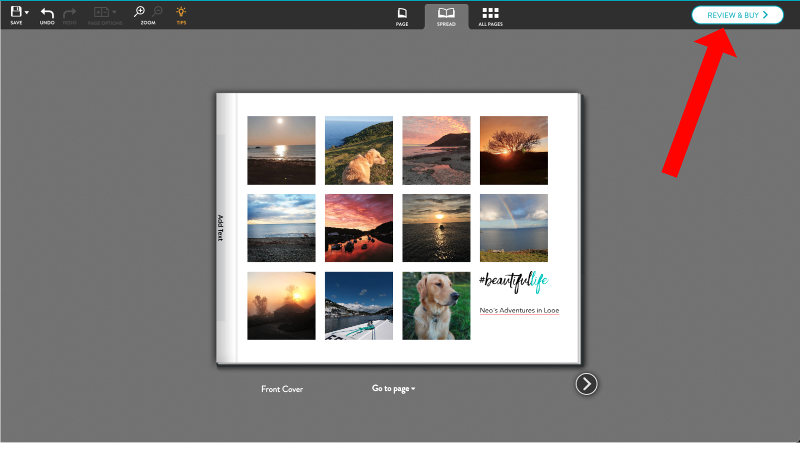Zoom out with the minus magnifier
The height and width of the screenshot is (450, 800).
click(157, 12)
